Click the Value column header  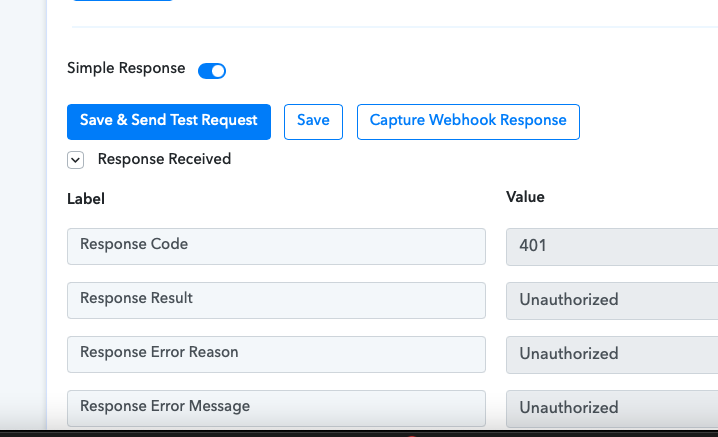click(x=525, y=197)
